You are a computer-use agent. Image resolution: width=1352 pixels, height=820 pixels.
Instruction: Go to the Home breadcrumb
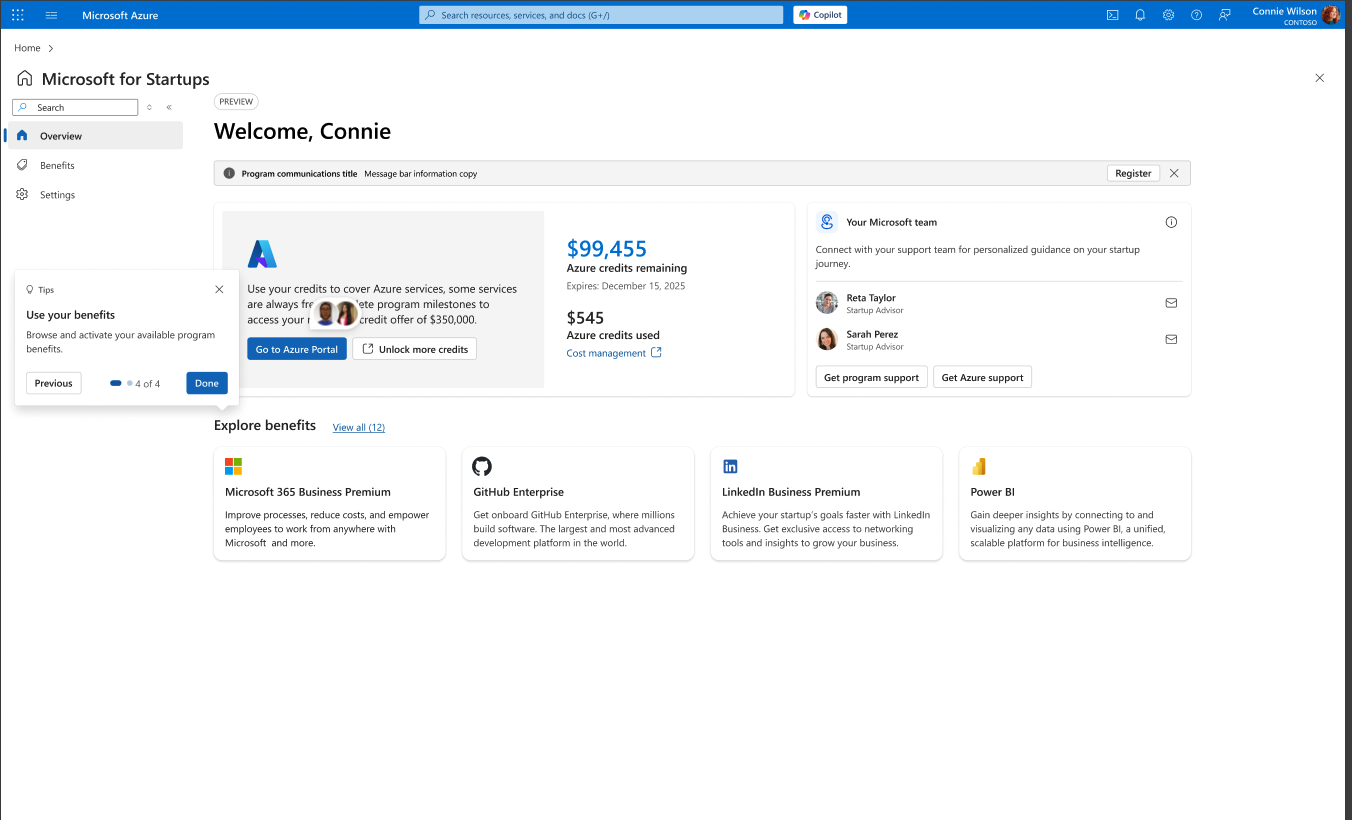click(x=27, y=48)
